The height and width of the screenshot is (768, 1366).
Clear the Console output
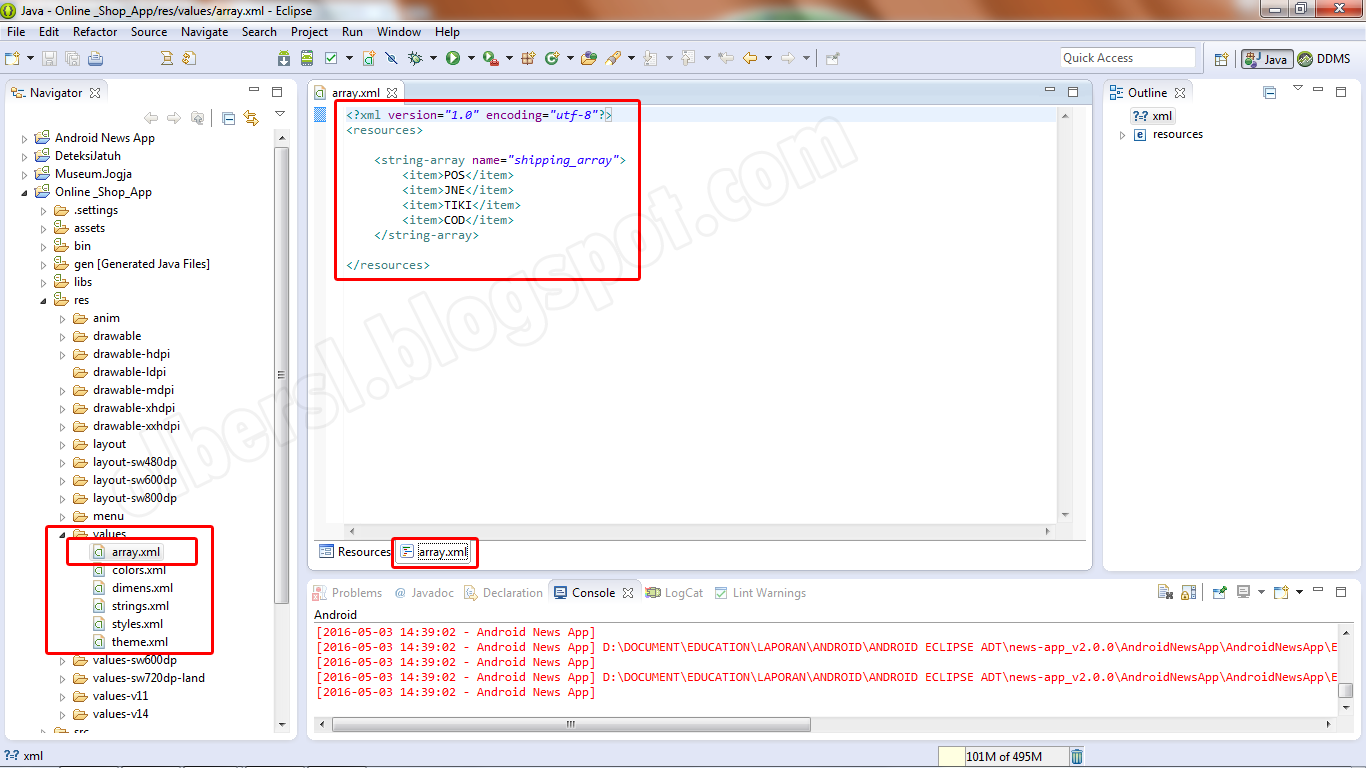tap(1165, 592)
